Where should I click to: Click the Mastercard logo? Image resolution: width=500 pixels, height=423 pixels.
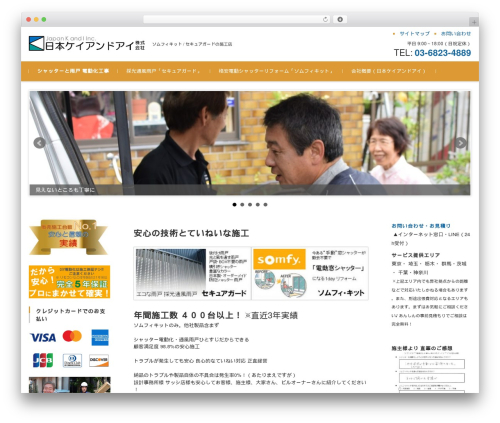72,336
